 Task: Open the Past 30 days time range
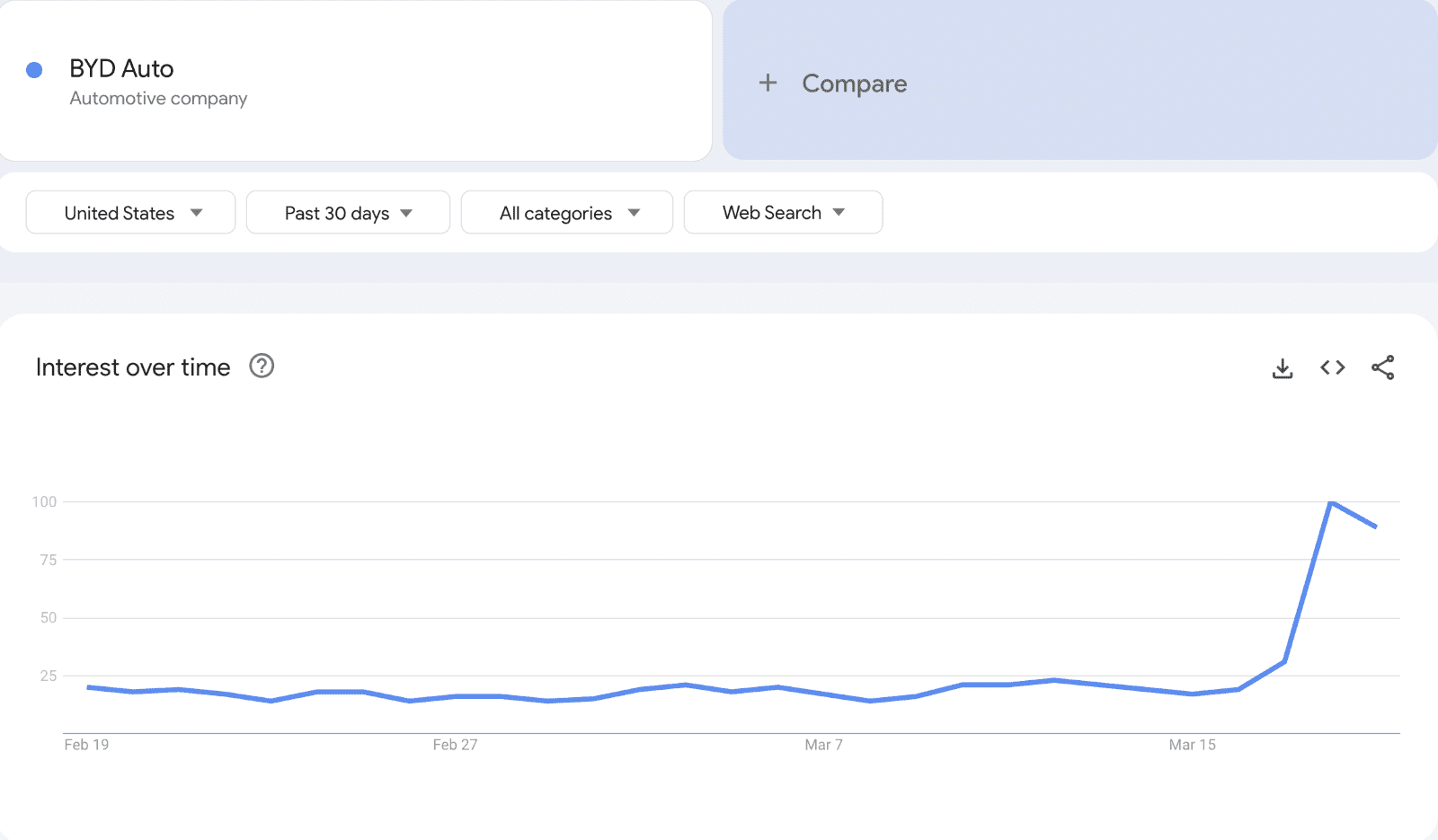point(348,212)
